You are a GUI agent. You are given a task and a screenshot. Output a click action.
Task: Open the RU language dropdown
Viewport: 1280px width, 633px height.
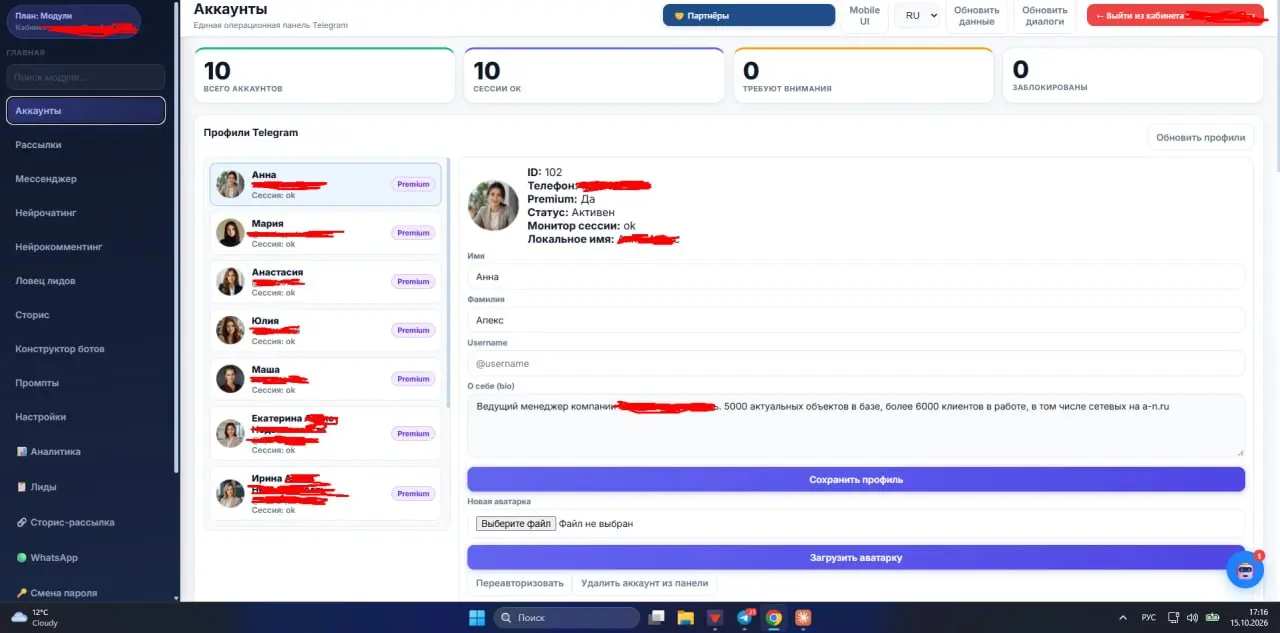[x=917, y=16]
